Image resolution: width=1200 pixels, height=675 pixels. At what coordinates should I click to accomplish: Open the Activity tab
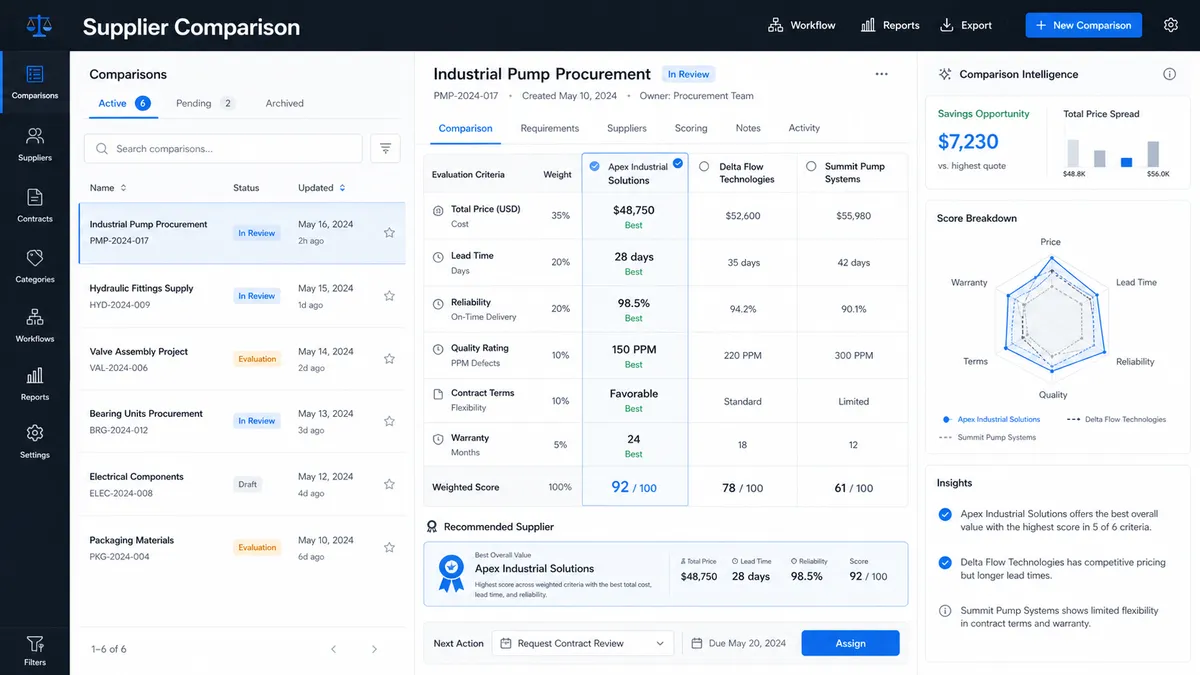click(804, 128)
